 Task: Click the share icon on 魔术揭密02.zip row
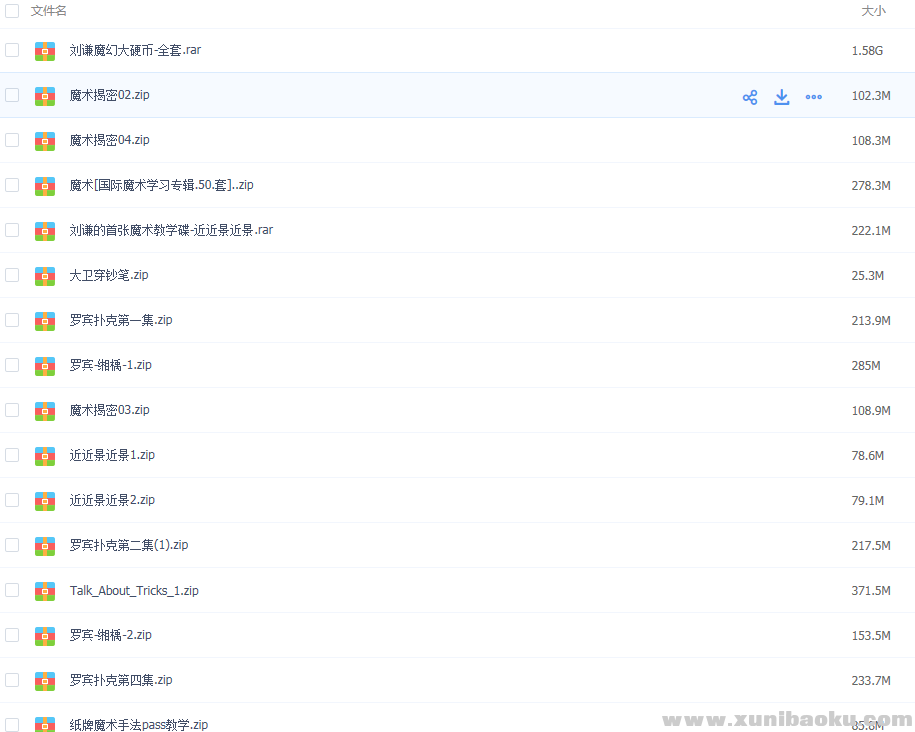750,97
